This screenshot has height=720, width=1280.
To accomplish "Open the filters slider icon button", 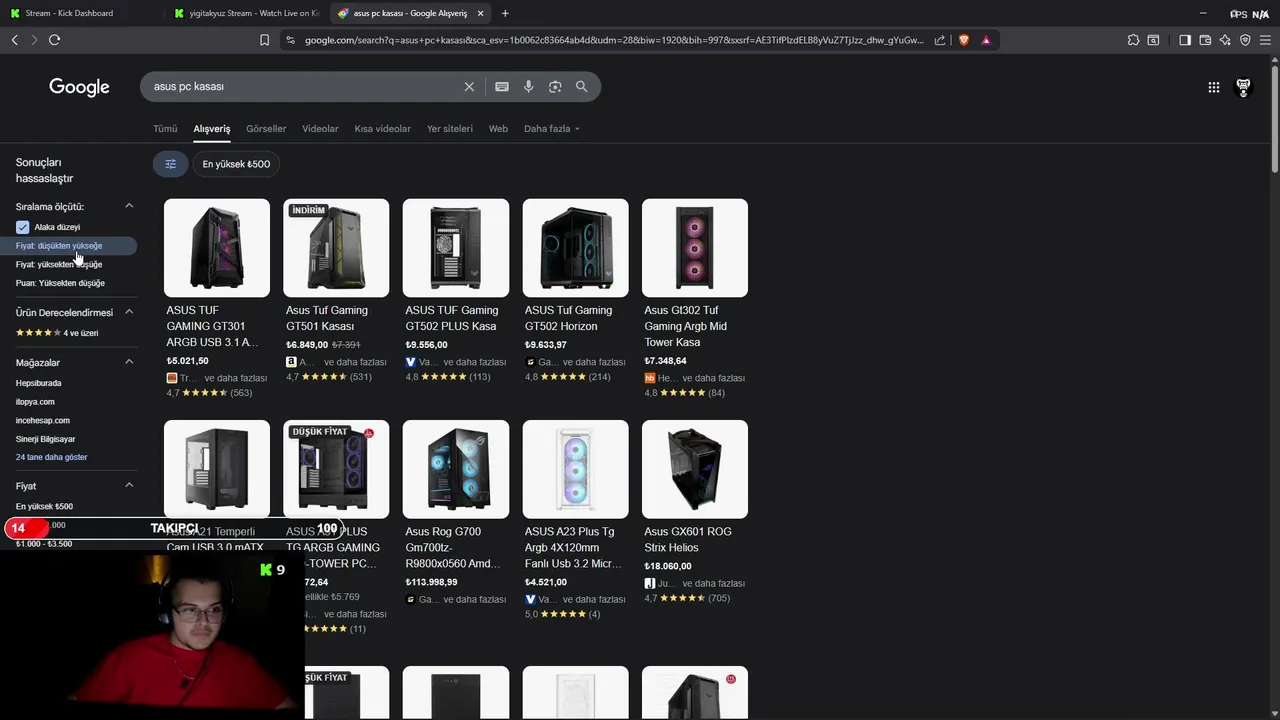I will (x=170, y=164).
